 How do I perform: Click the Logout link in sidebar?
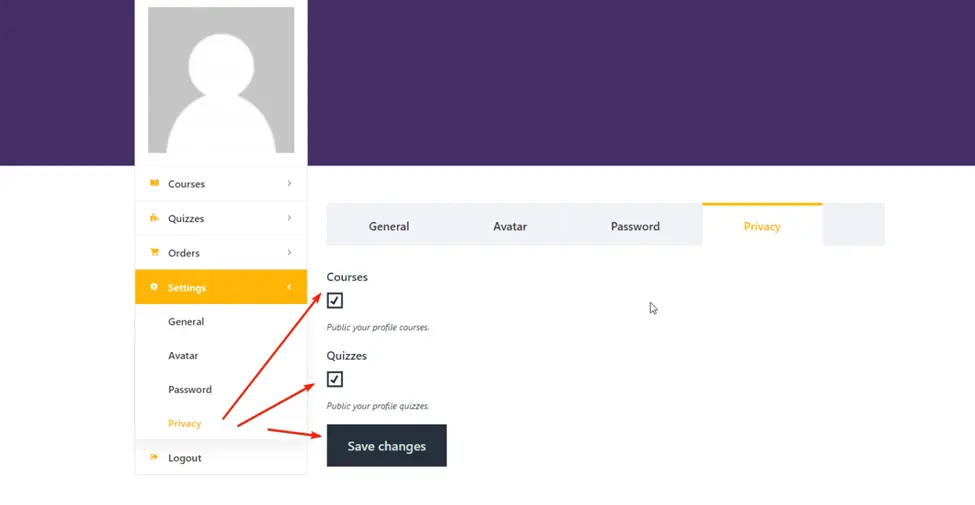[x=185, y=458]
